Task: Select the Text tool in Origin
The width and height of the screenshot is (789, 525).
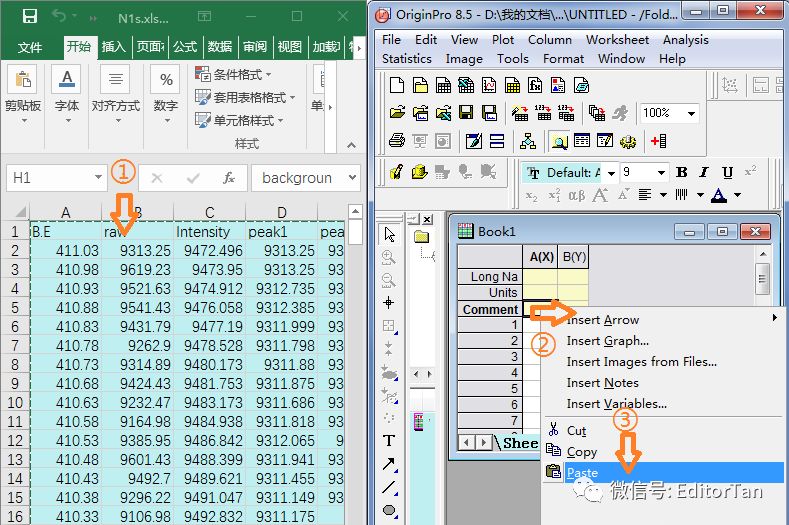Action: tap(389, 441)
